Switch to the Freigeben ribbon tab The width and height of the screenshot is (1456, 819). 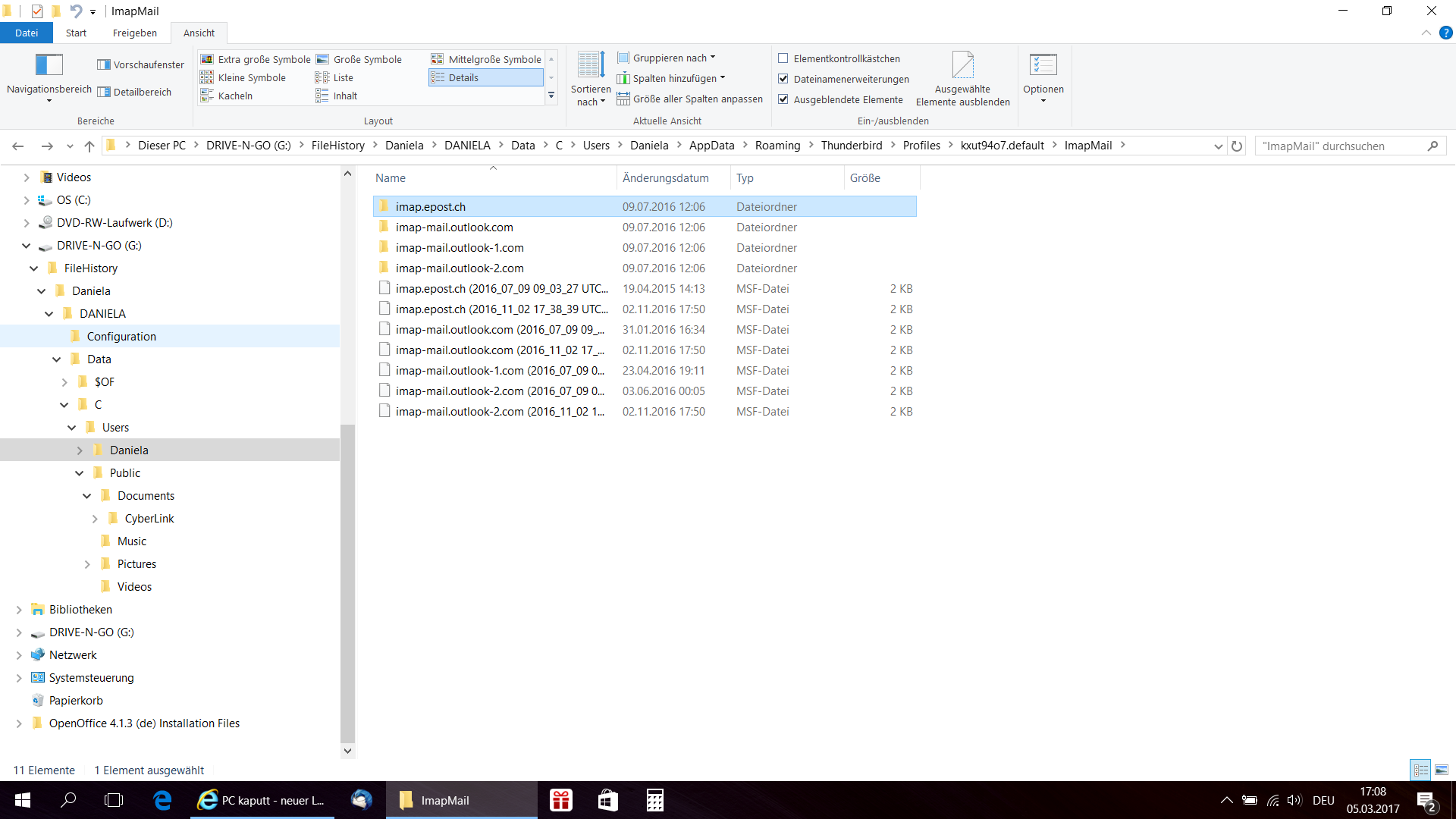[134, 33]
